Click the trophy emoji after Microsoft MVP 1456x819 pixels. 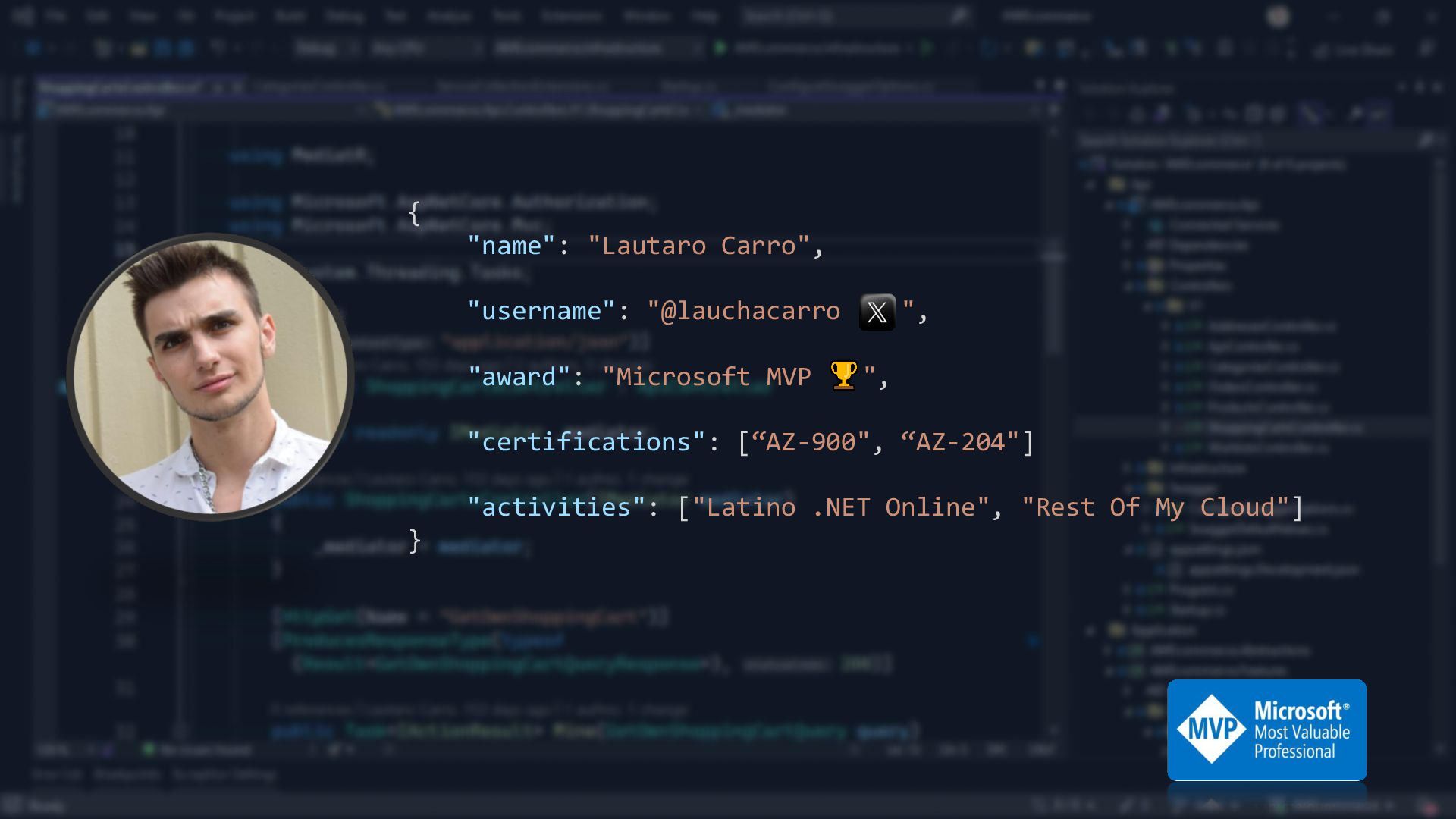843,375
